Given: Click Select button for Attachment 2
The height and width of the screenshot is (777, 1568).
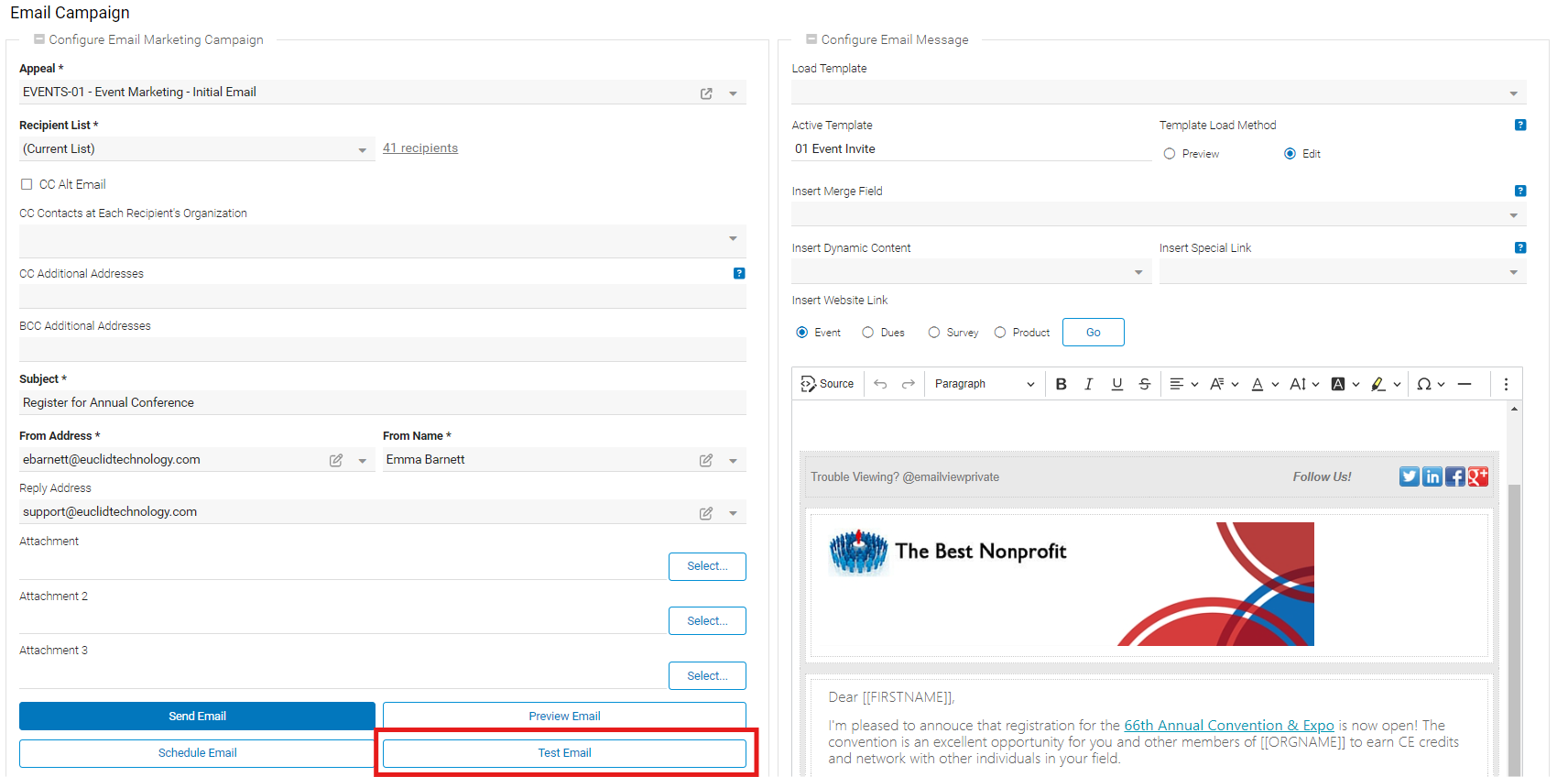Looking at the screenshot, I should (x=707, y=621).
